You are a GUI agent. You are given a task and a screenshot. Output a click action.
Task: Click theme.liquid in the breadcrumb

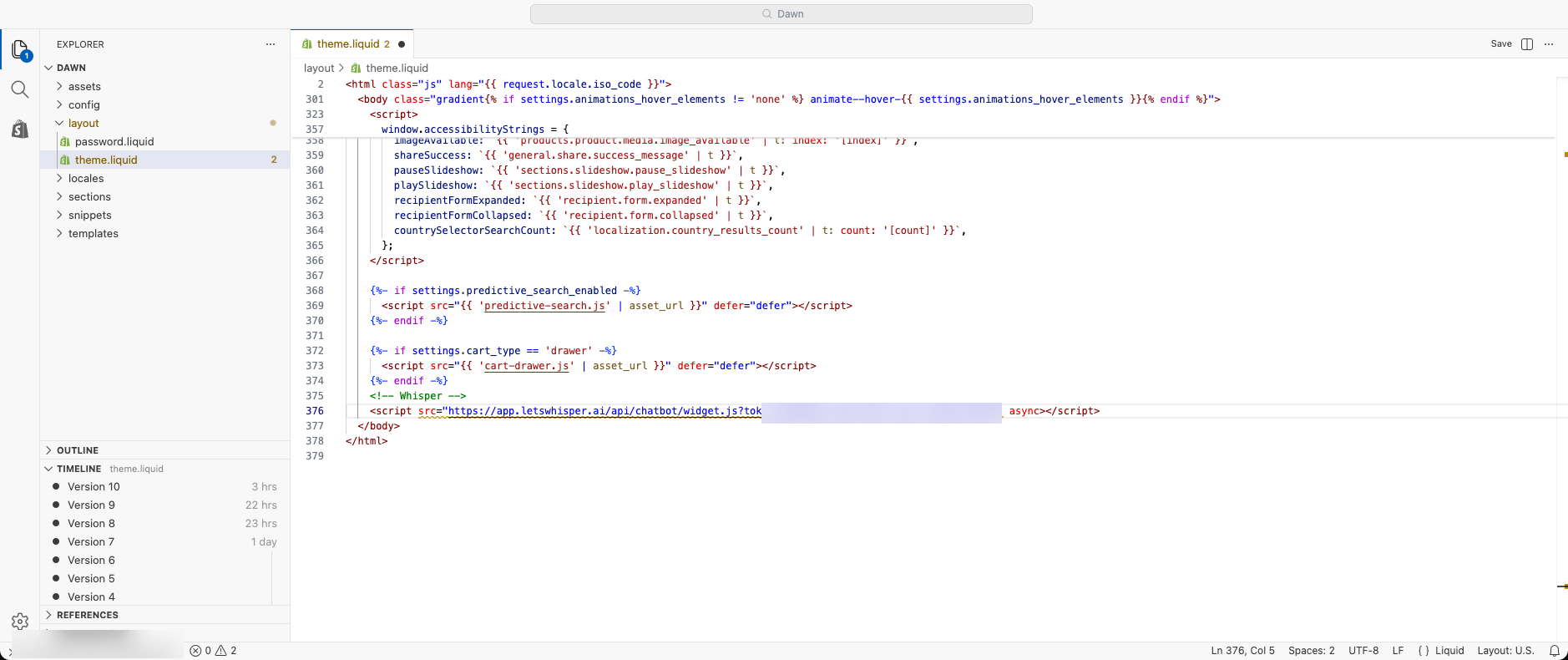pyautogui.click(x=397, y=69)
